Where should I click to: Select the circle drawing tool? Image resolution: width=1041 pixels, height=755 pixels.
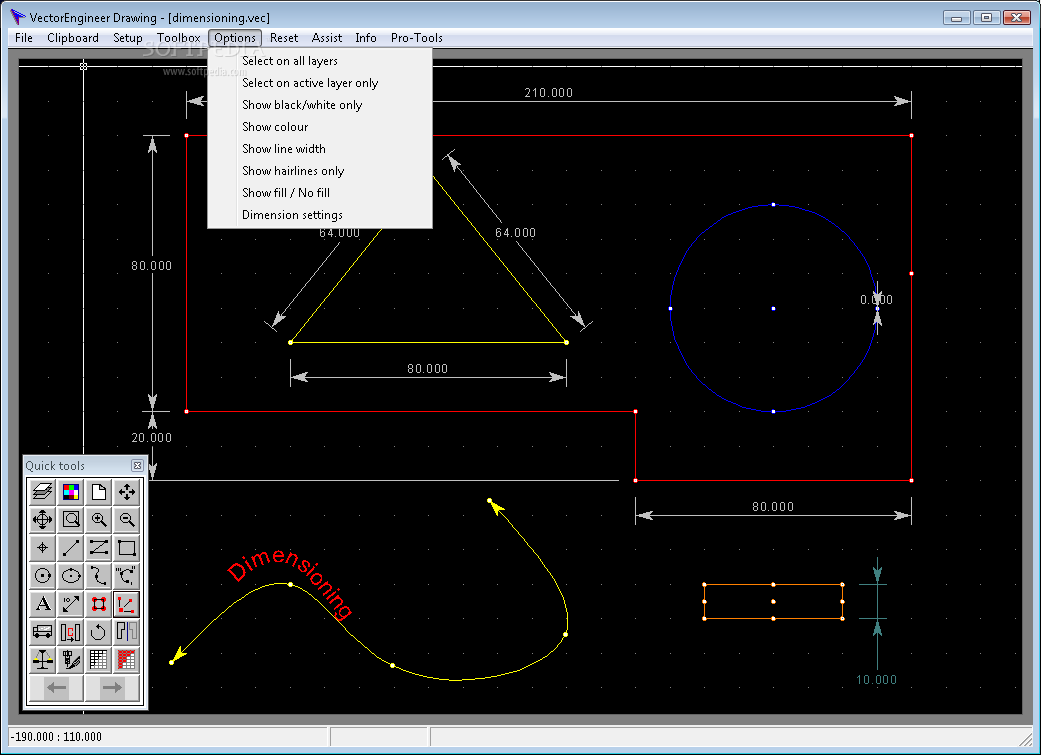pyautogui.click(x=42, y=576)
